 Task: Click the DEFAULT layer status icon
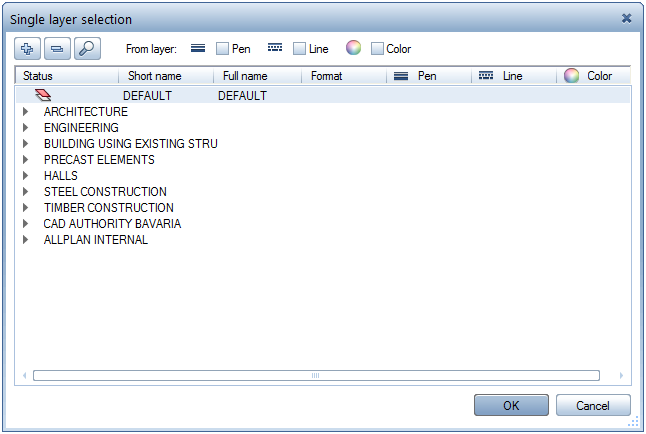coord(42,96)
